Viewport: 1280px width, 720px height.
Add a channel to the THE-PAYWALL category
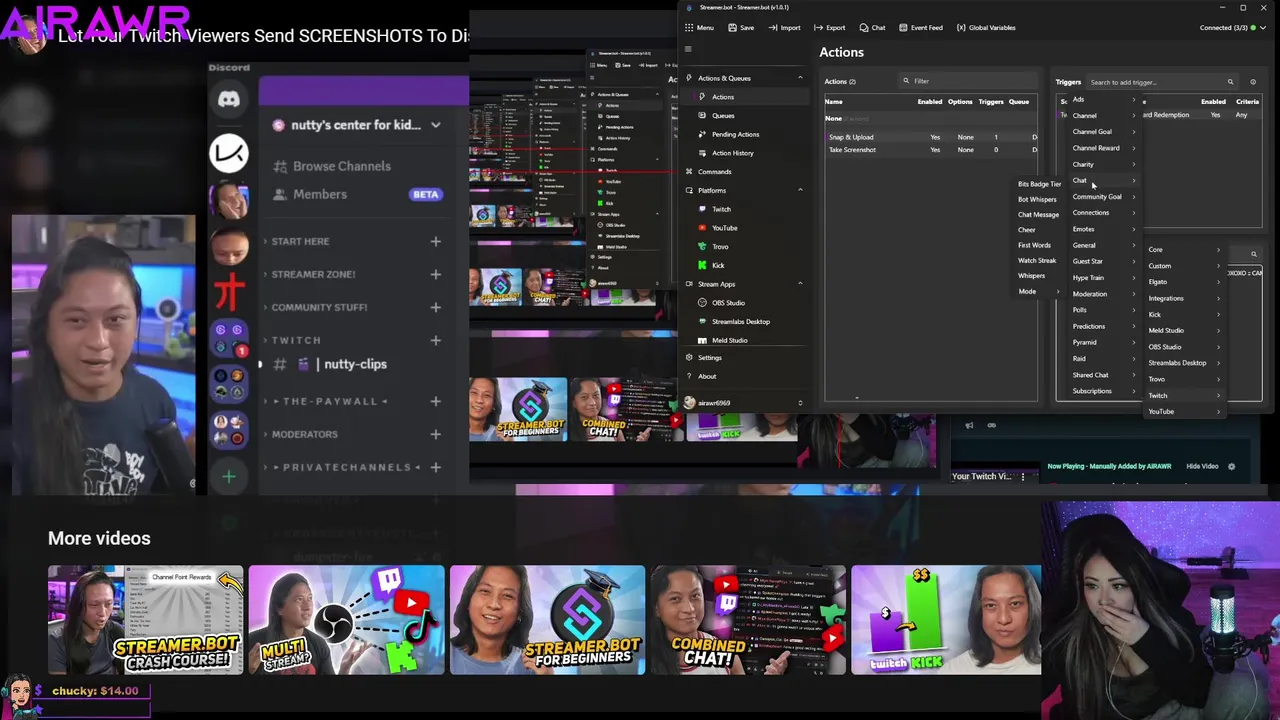click(x=435, y=401)
